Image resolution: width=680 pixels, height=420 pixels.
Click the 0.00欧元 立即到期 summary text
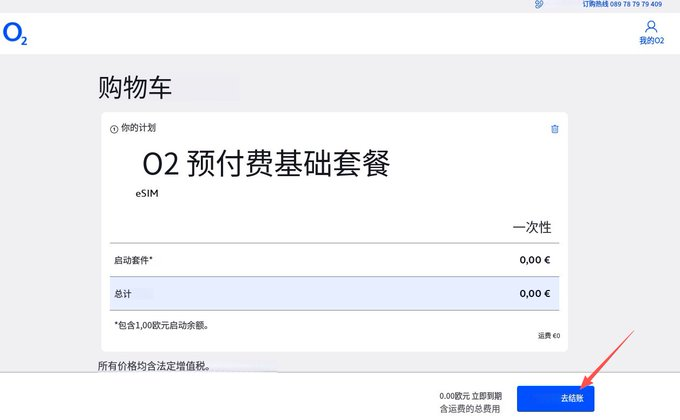tap(470, 396)
